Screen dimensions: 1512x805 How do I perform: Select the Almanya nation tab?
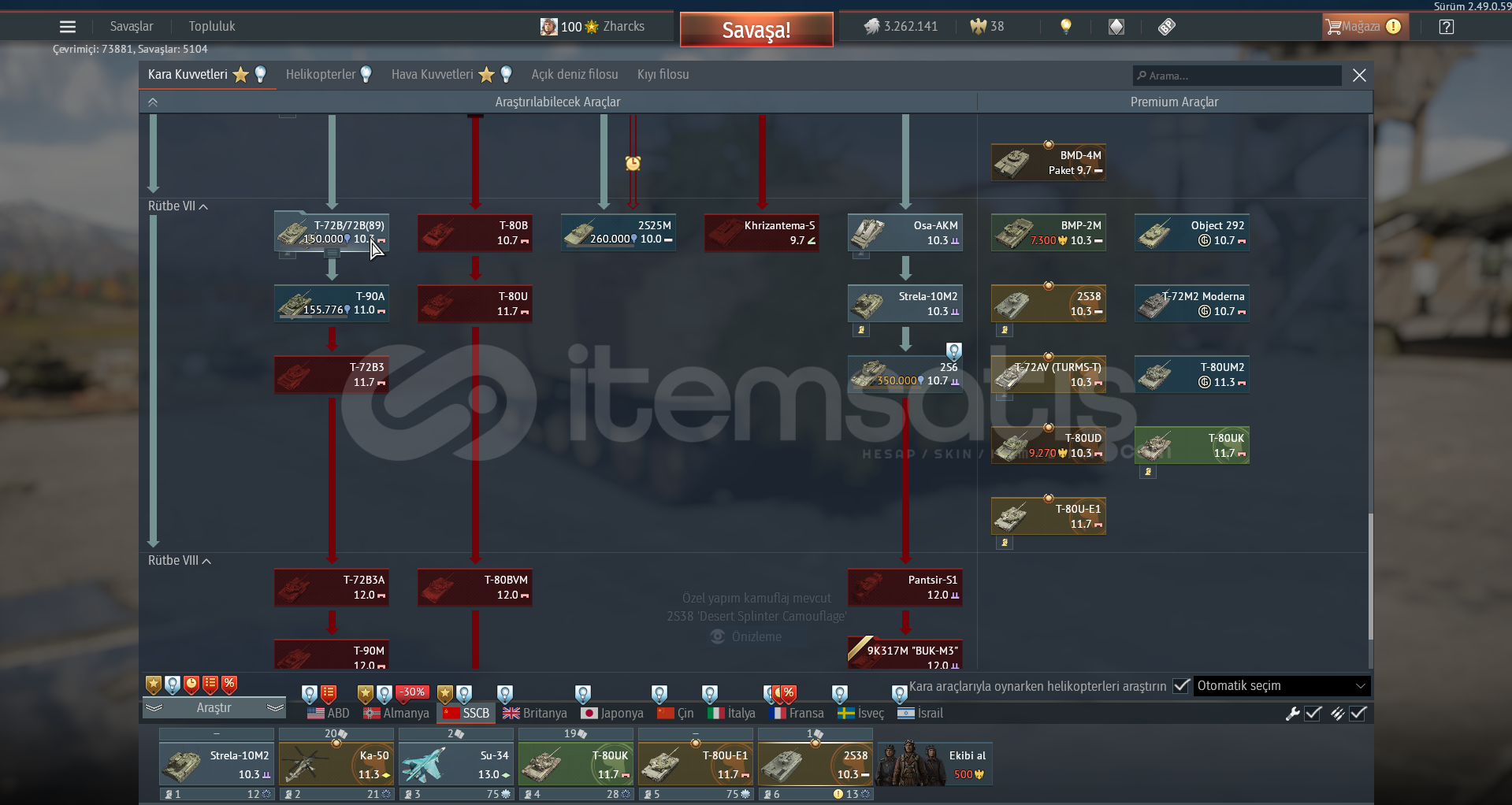click(x=396, y=714)
